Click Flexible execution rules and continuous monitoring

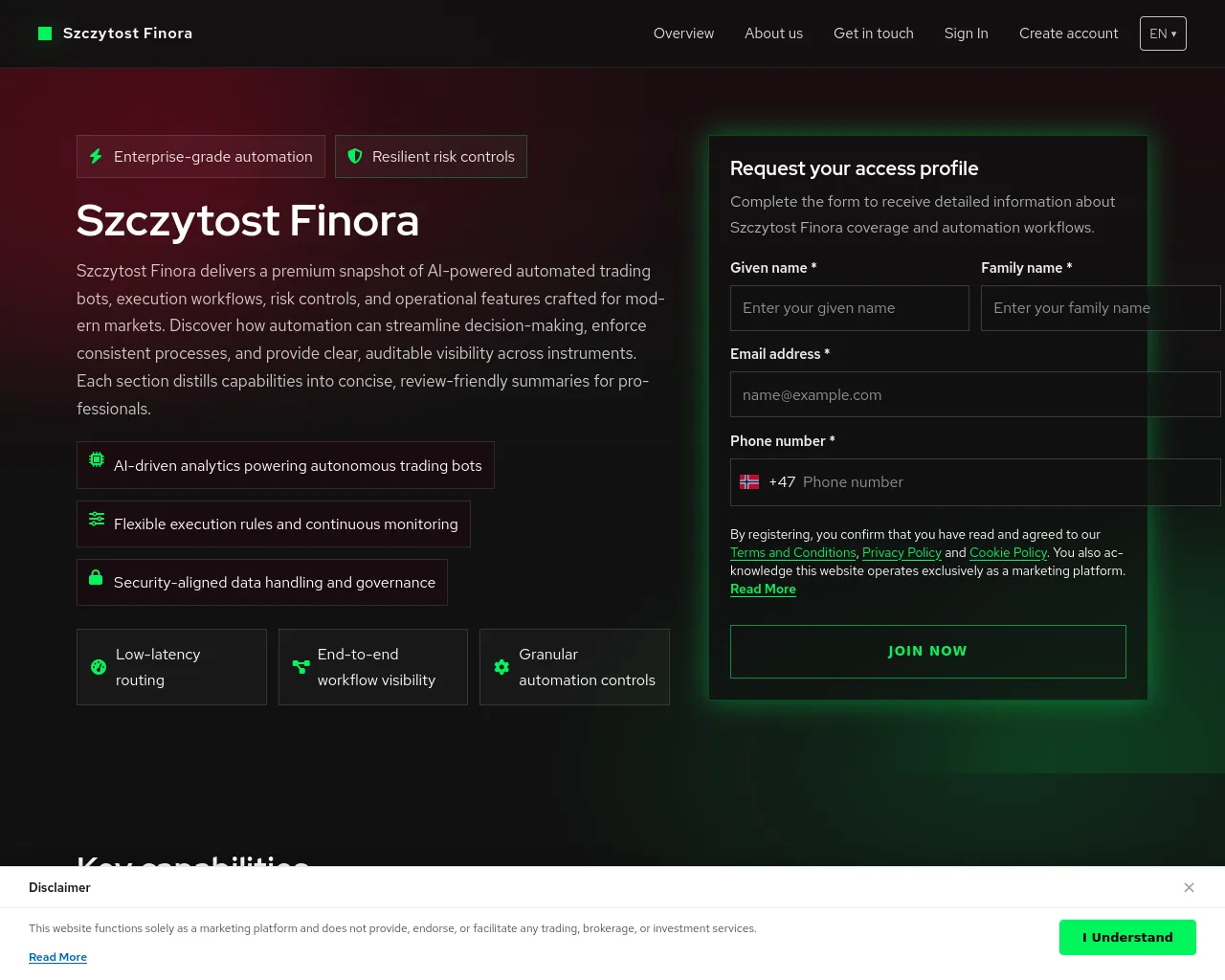pos(274,524)
